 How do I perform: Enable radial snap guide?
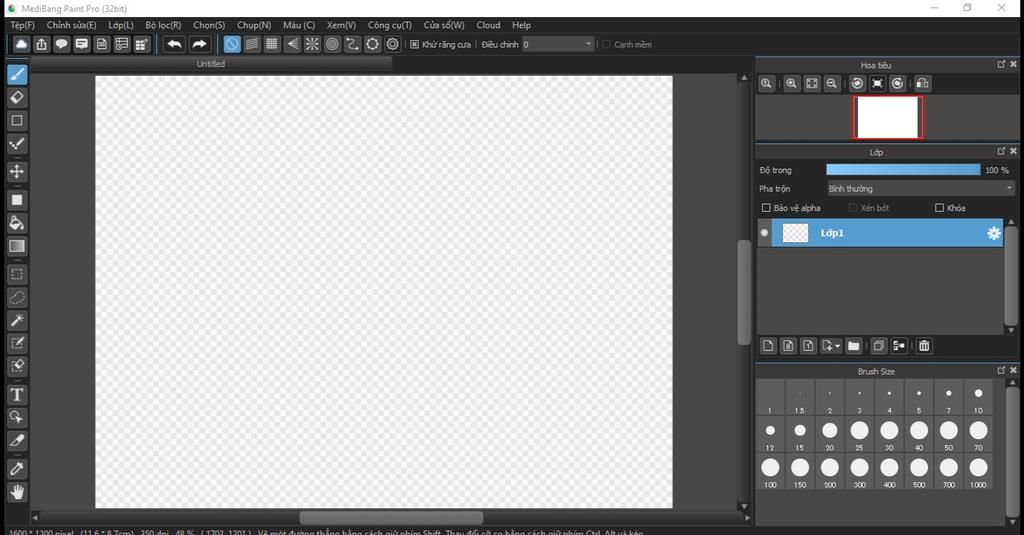point(312,44)
